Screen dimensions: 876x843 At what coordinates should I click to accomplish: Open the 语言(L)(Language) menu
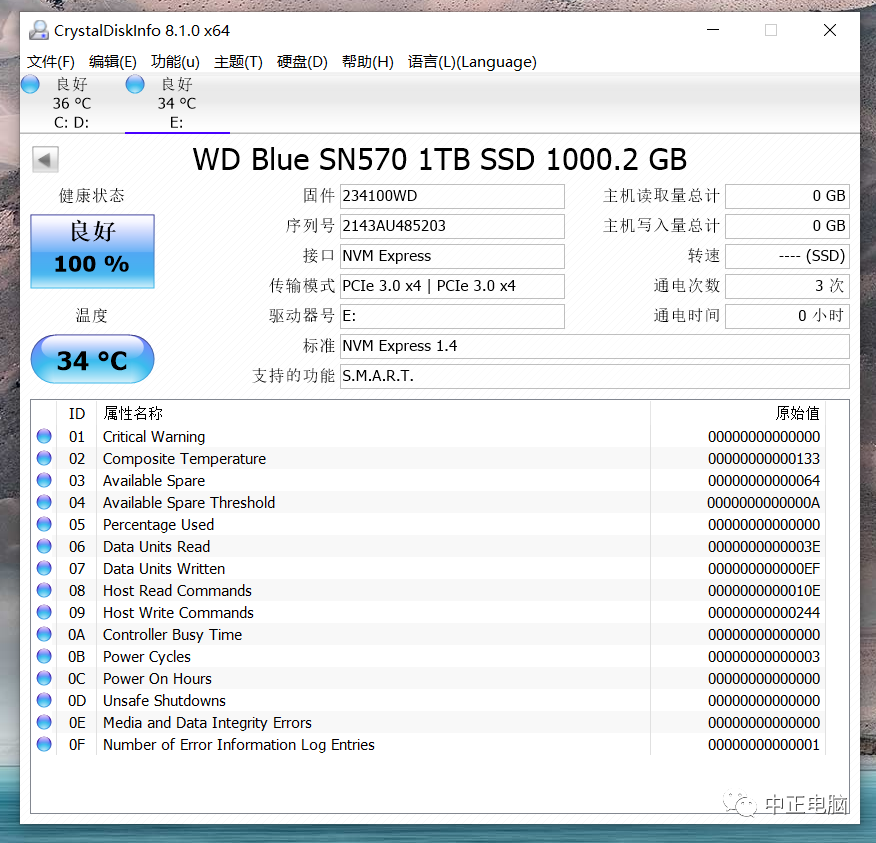[x=472, y=61]
